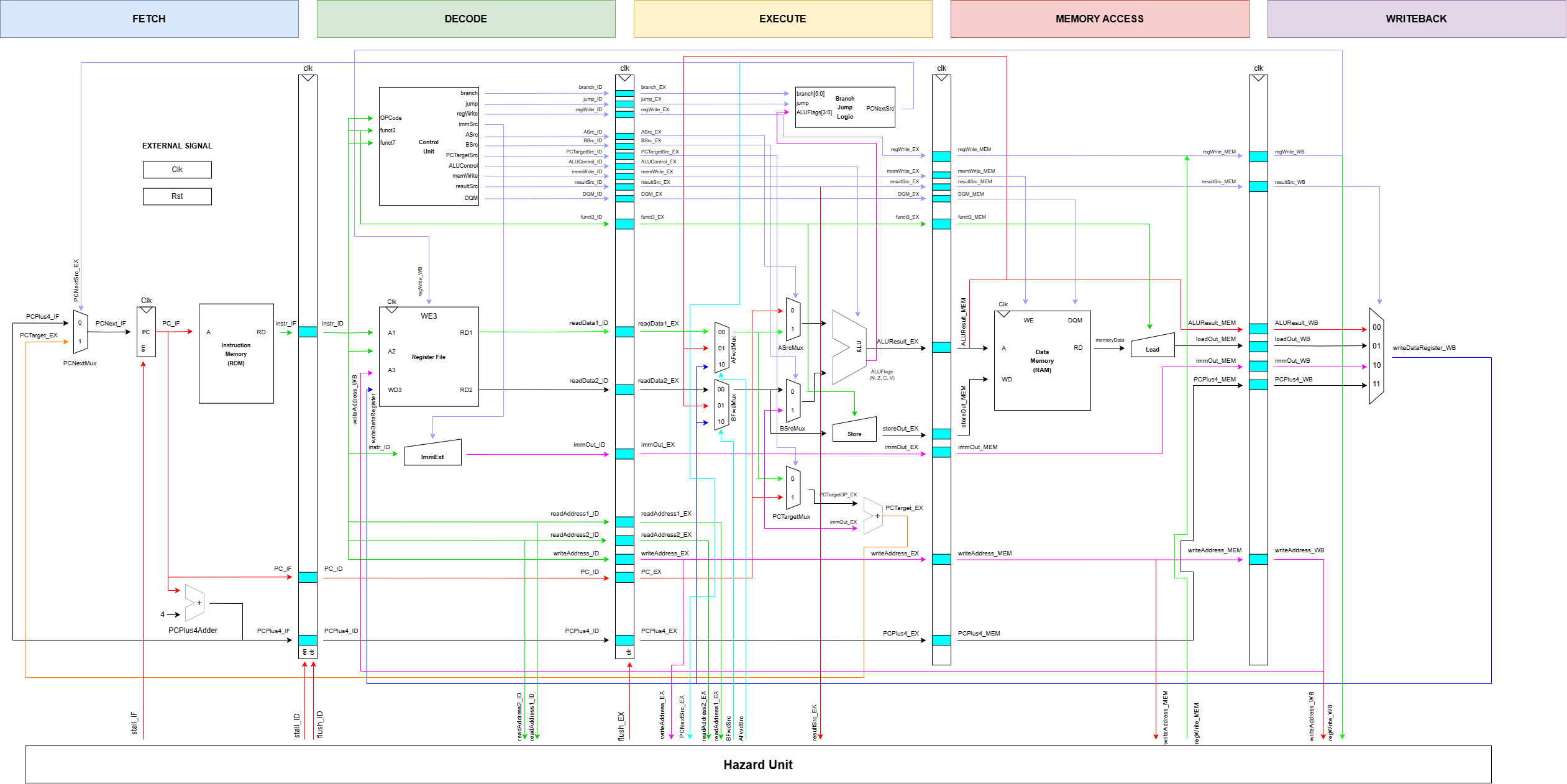Click the Instruction Memory ROM block
Viewport: 1567px width, 784px height.
tap(236, 354)
